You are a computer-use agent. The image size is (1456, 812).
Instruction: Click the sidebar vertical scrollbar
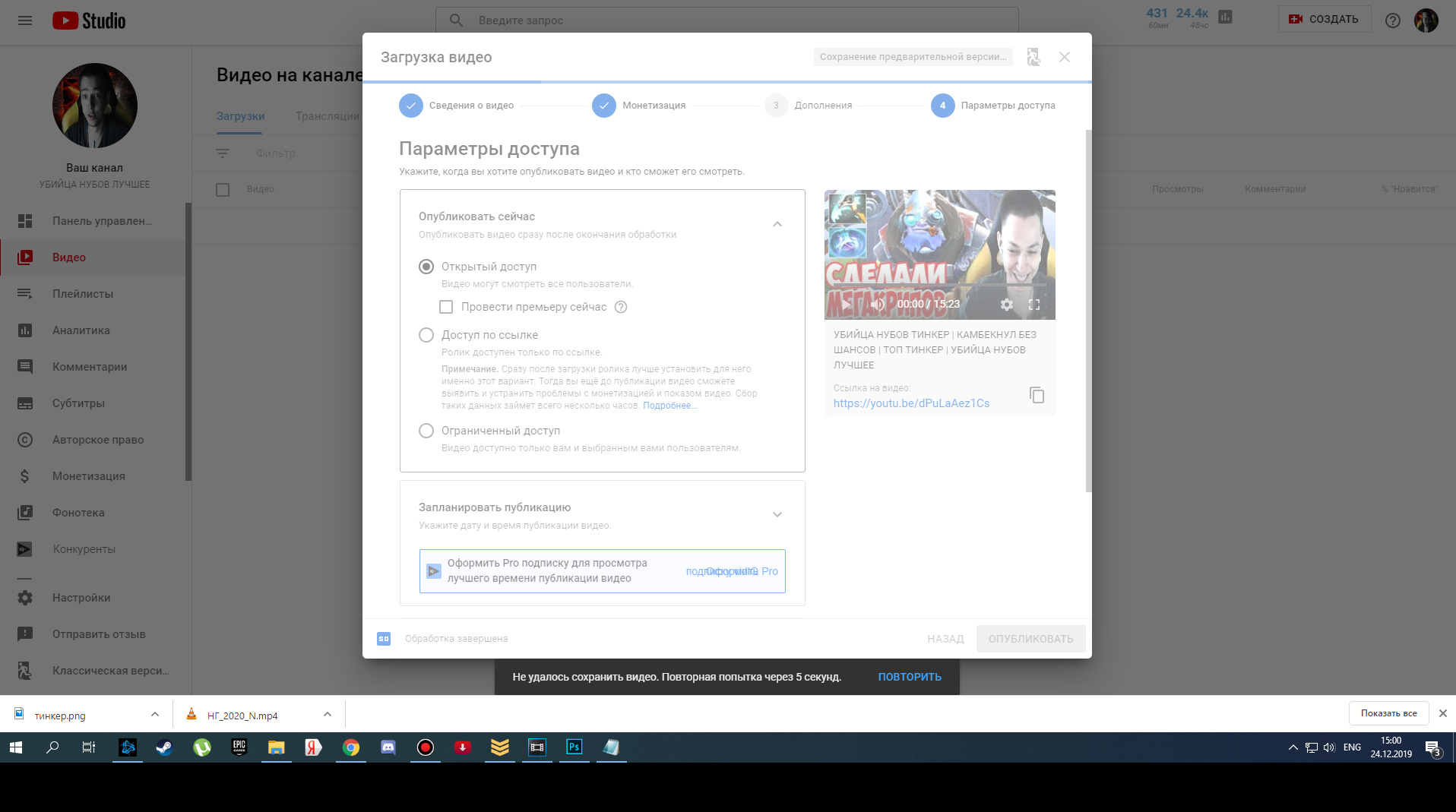(x=188, y=342)
